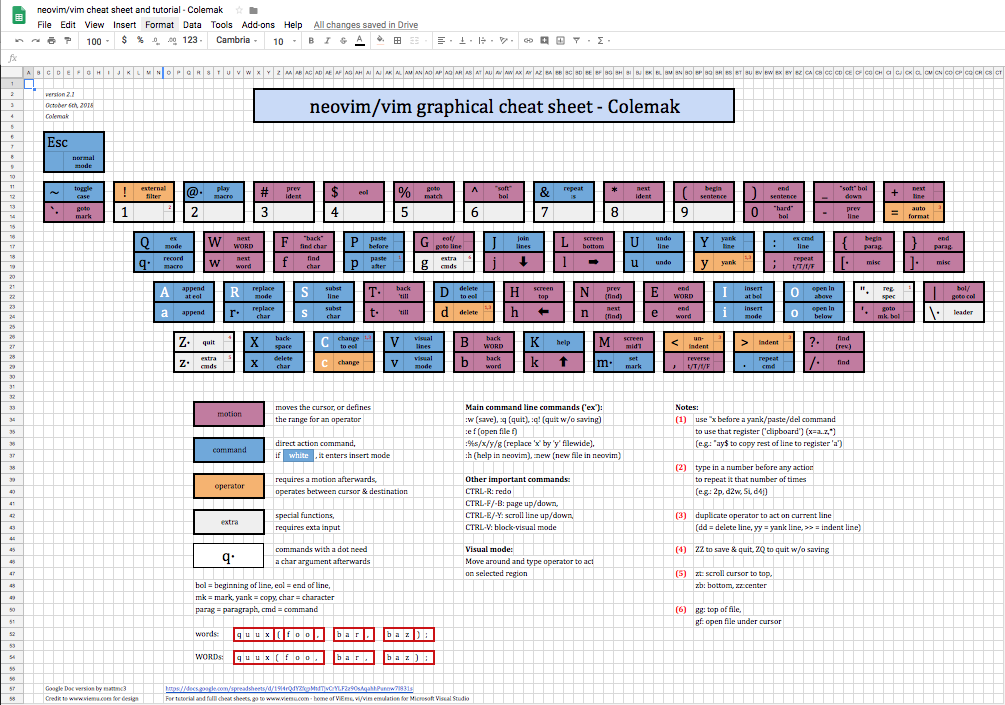1005x705 pixels.
Task: Select the pink 'motion' legend cell
Action: tap(229, 414)
